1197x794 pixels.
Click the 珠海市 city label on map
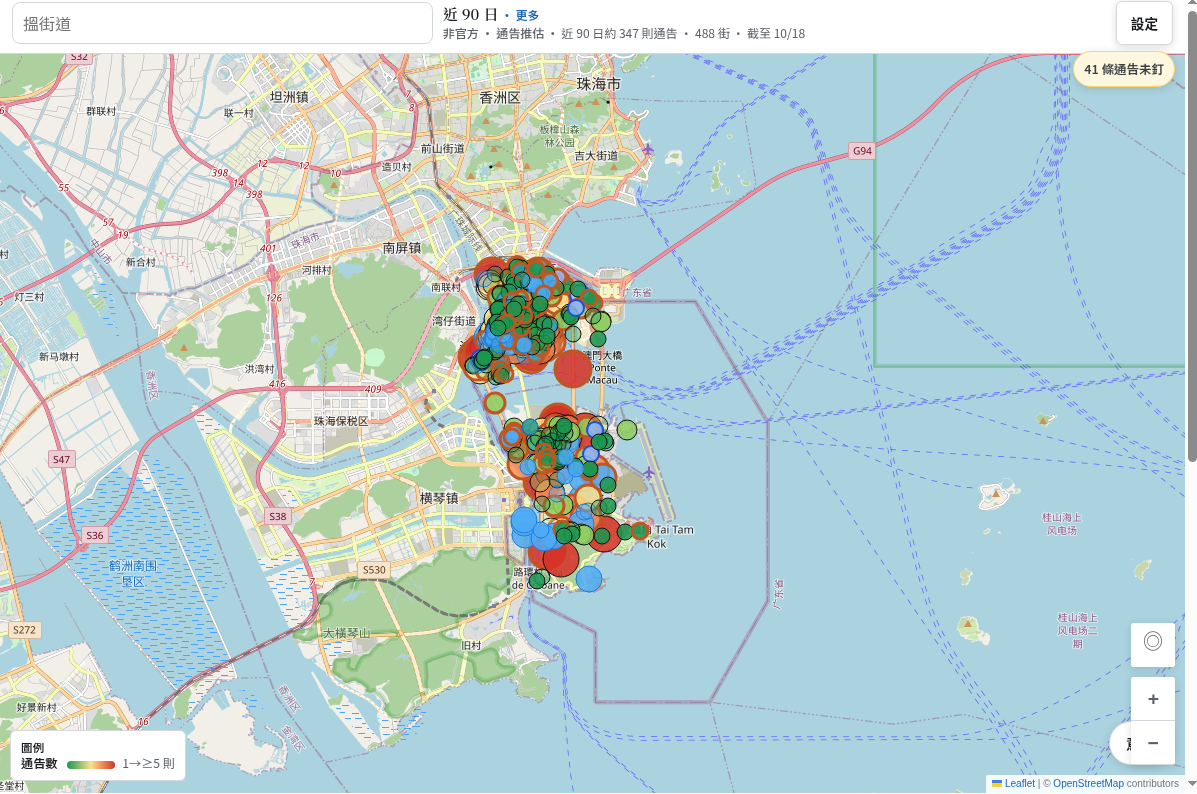598,84
